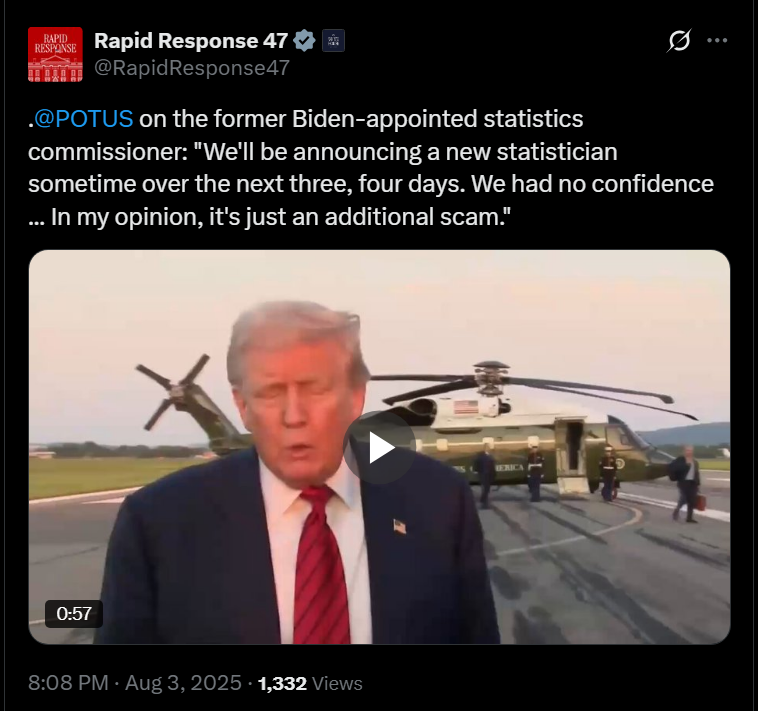Visit the @RapidResponse47 handle
This screenshot has width=758, height=711.
(192, 68)
